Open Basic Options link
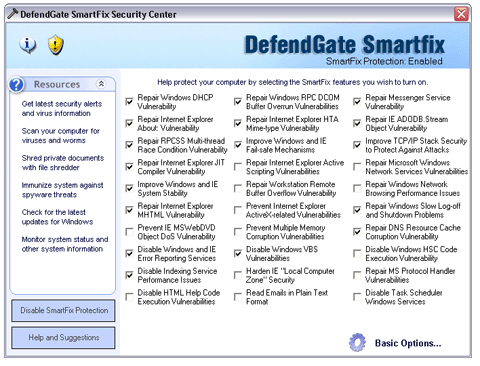 [408, 343]
